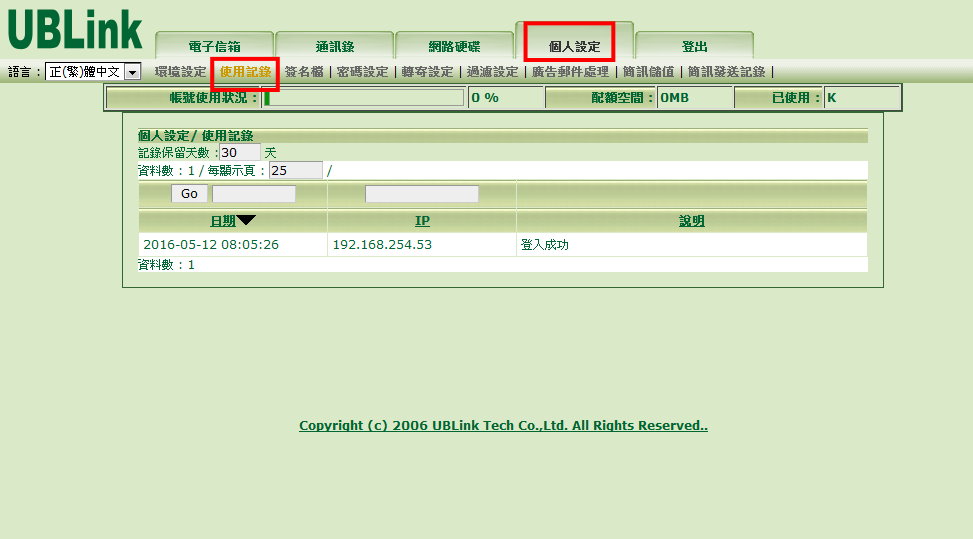Open the 簽名檔 settings page

tap(303, 72)
